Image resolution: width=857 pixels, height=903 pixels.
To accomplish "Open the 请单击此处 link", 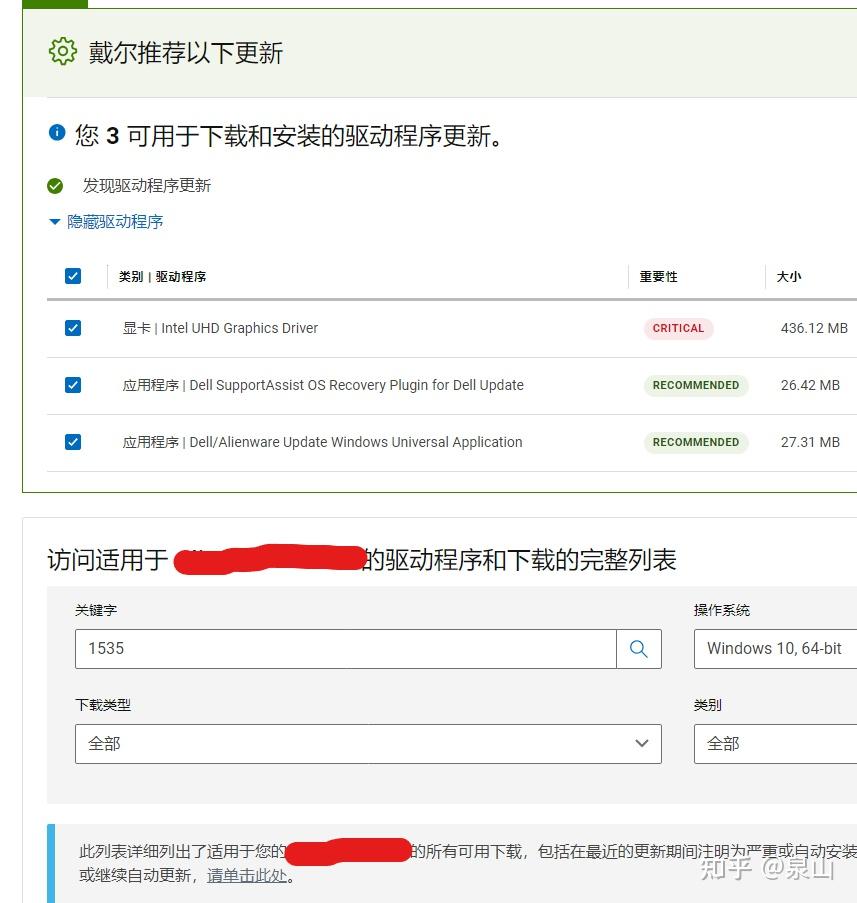I will (246, 875).
